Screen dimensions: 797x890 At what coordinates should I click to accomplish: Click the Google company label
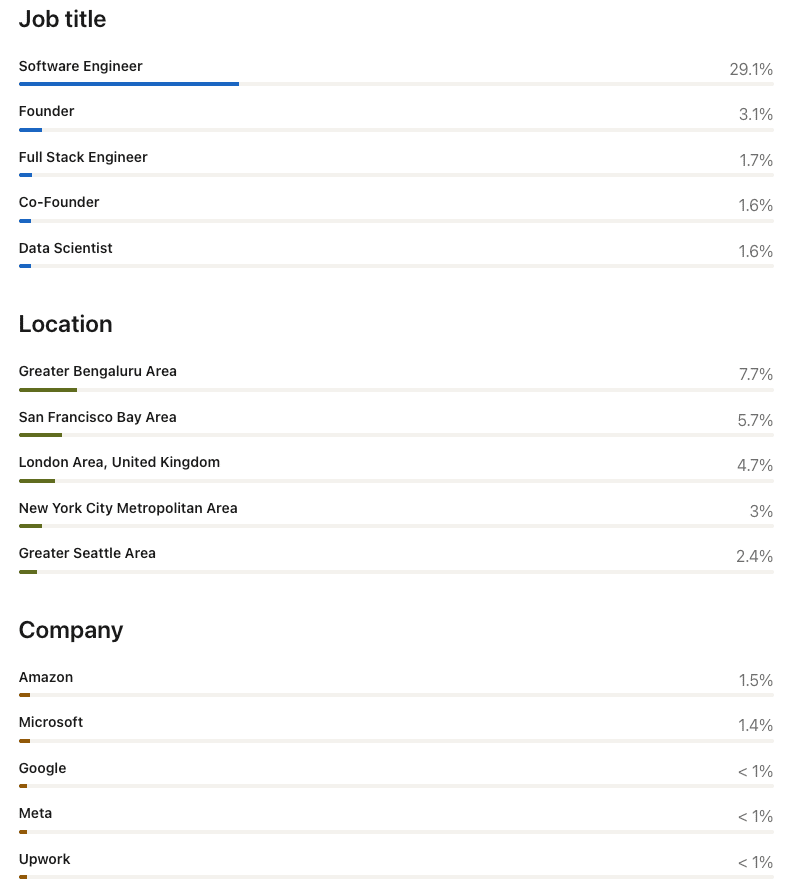(x=43, y=769)
